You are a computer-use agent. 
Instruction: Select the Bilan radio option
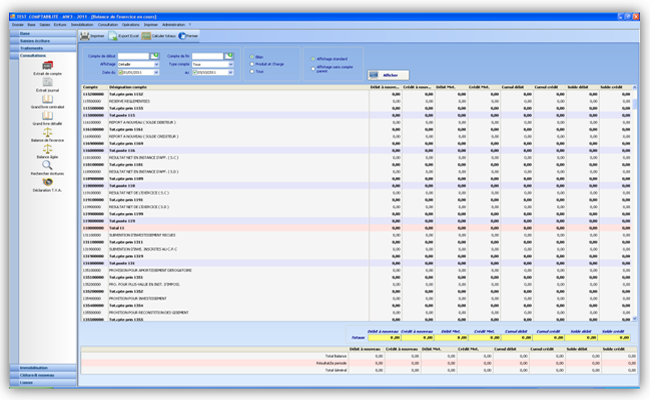click(252, 57)
